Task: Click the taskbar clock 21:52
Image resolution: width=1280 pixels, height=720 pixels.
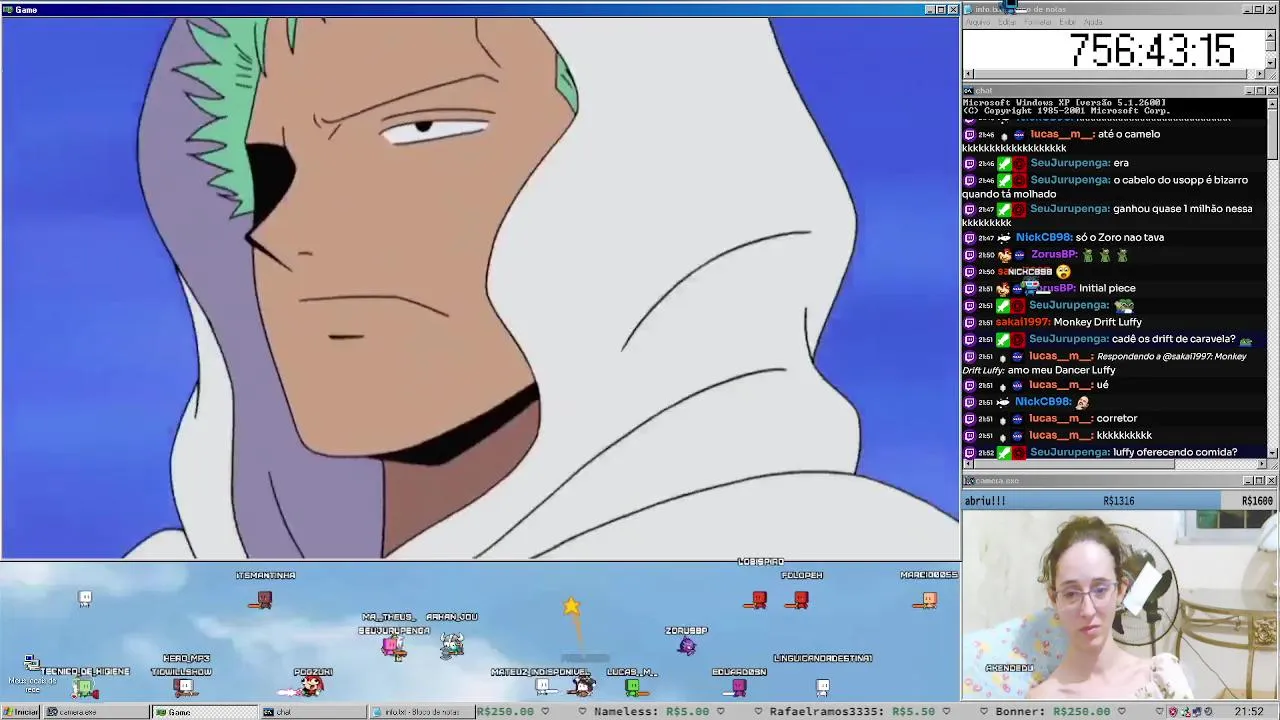Action: (x=1248, y=712)
